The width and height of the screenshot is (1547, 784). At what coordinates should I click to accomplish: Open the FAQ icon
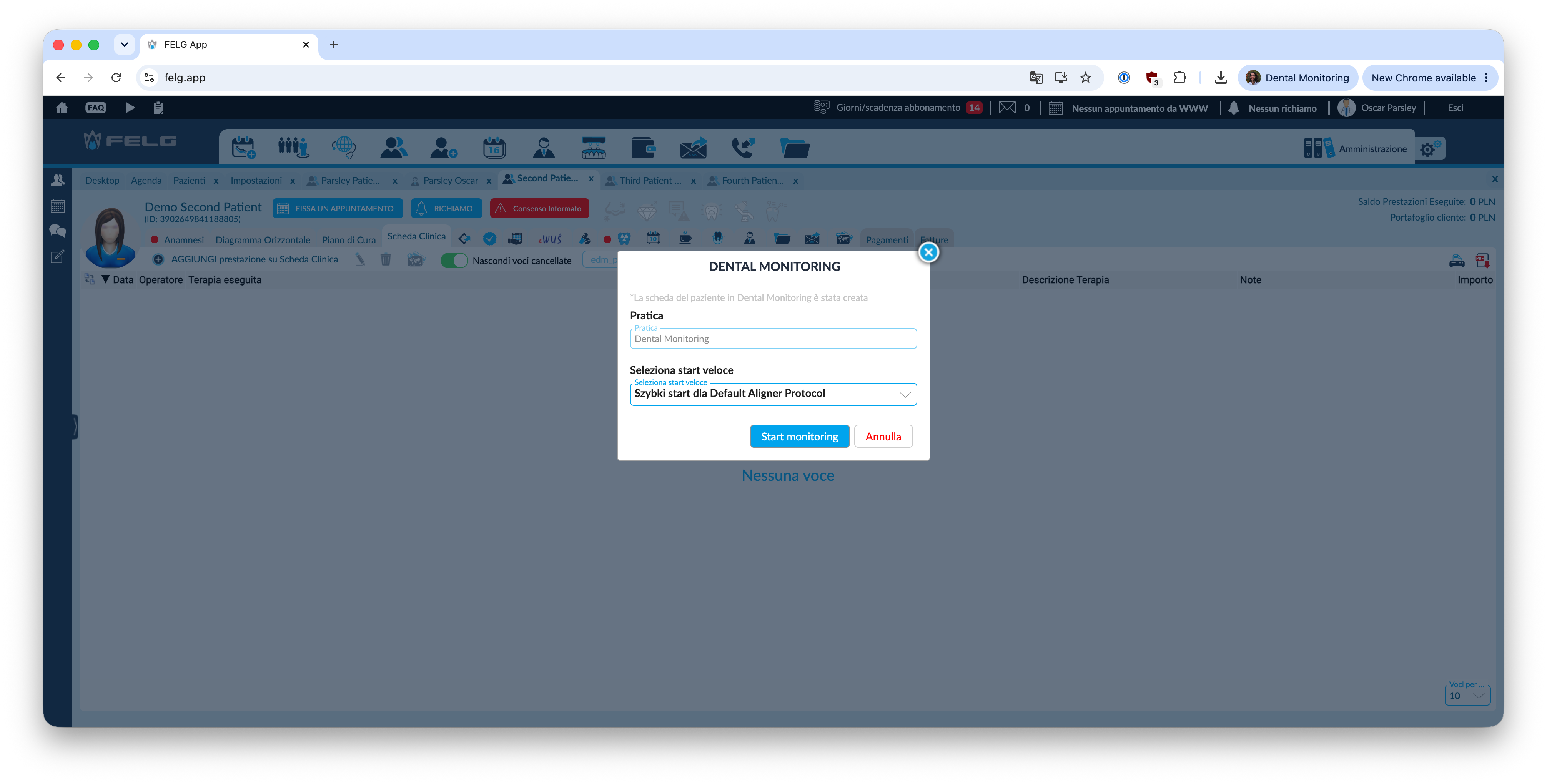pos(95,108)
